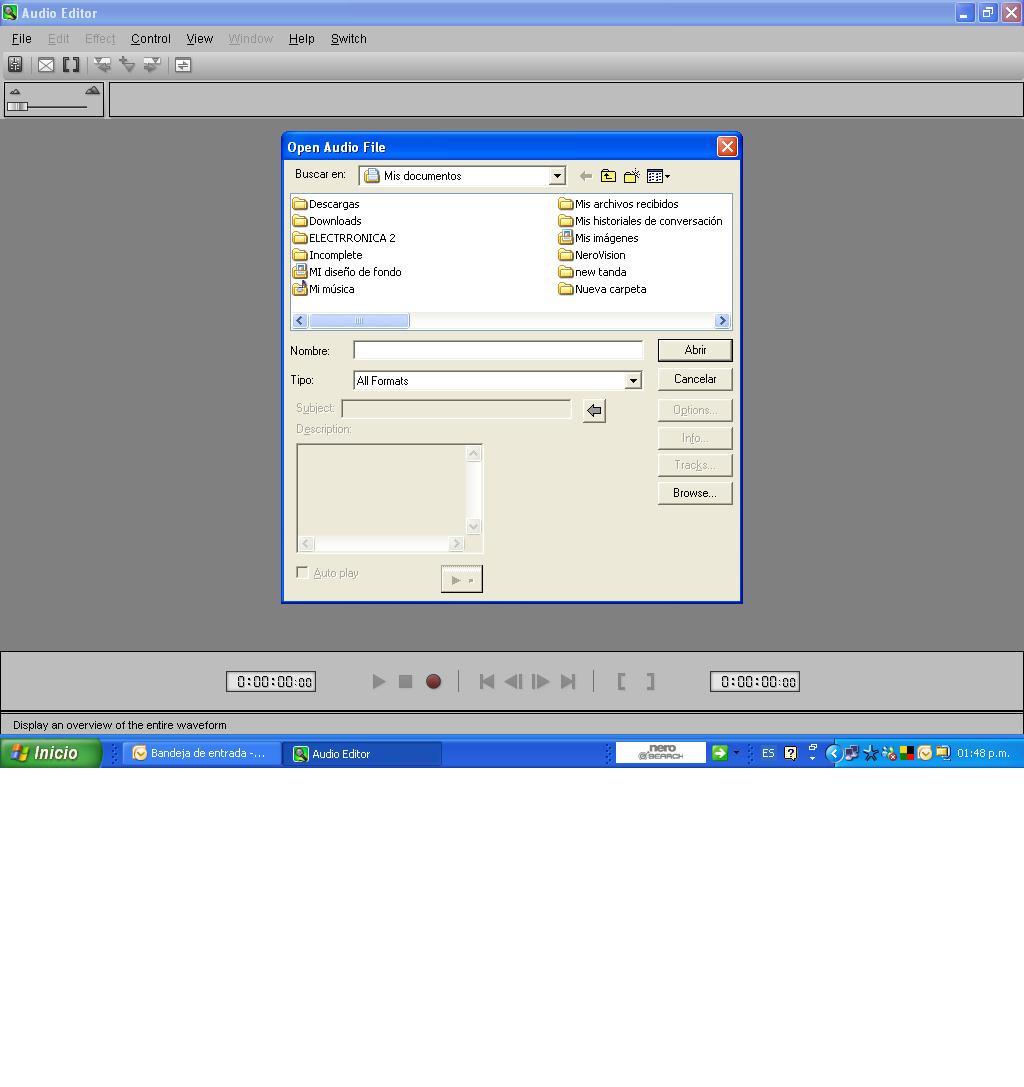Image resolution: width=1024 pixels, height=1087 pixels.
Task: Open the Effect menu
Action: [99, 39]
